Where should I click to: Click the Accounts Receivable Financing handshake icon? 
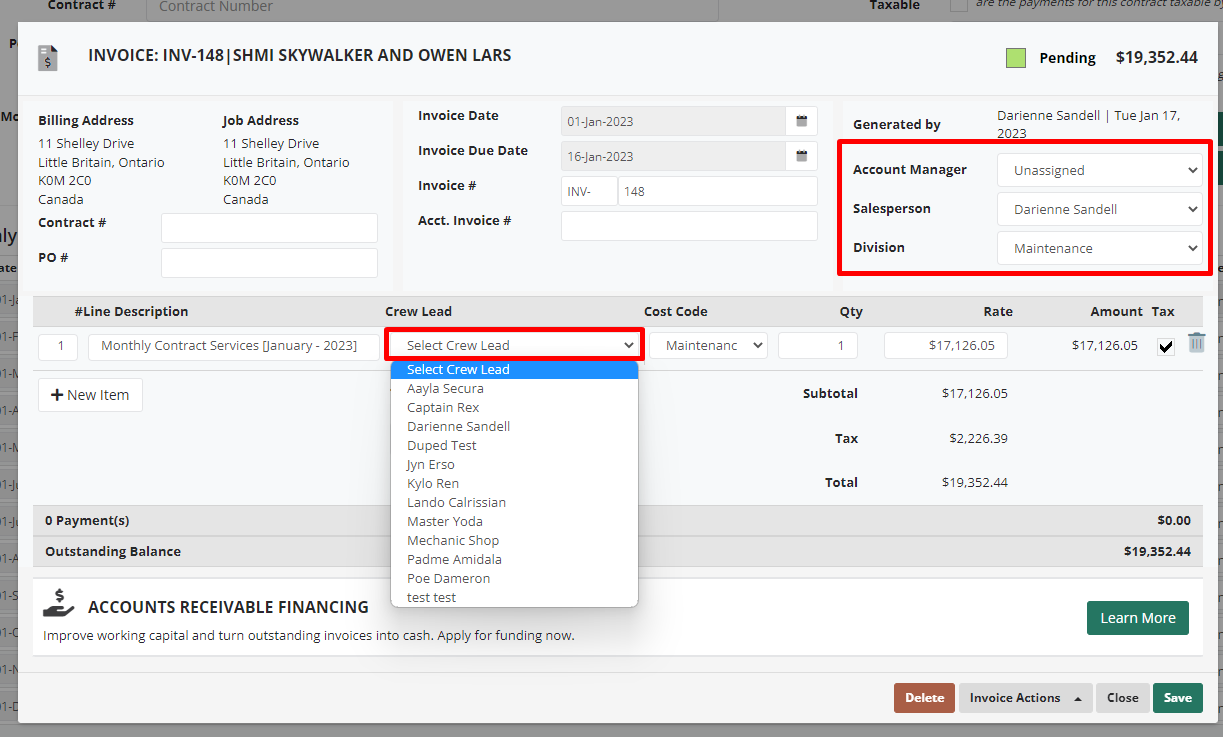pyautogui.click(x=57, y=603)
